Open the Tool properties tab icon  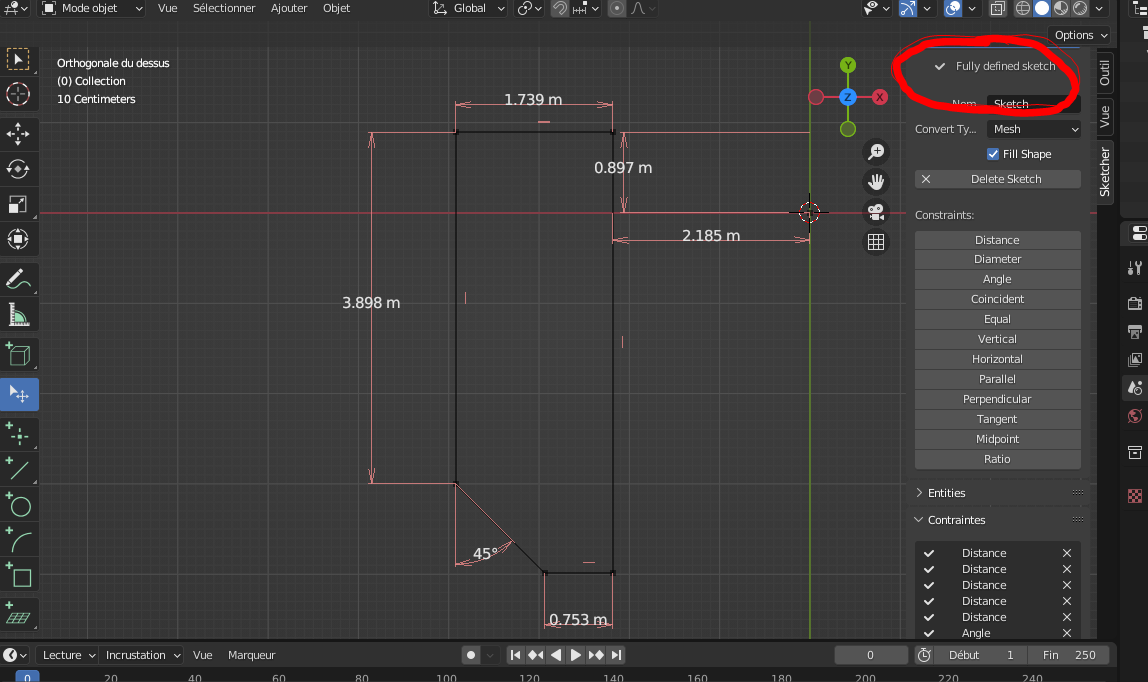[1135, 269]
